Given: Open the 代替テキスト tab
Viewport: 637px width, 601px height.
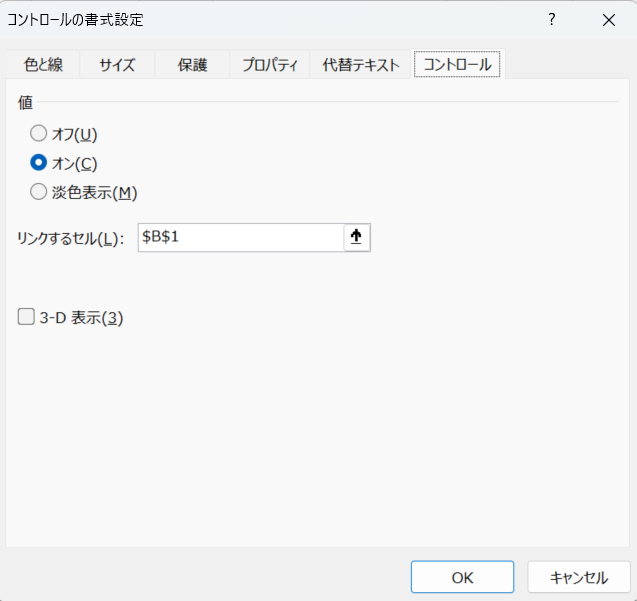Looking at the screenshot, I should pyautogui.click(x=361, y=65).
